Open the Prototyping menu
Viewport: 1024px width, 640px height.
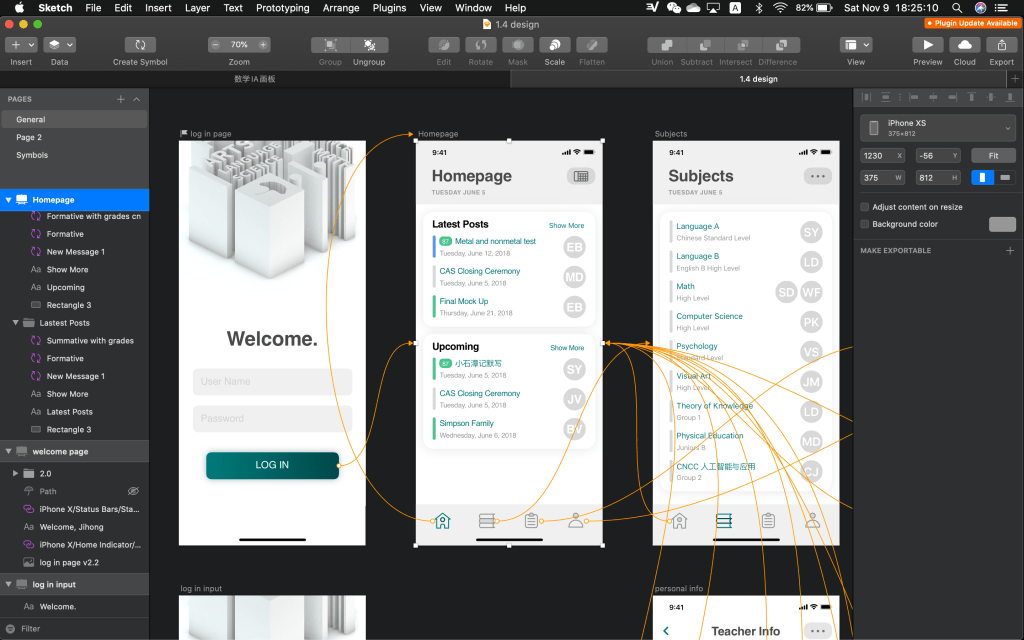[x=282, y=8]
